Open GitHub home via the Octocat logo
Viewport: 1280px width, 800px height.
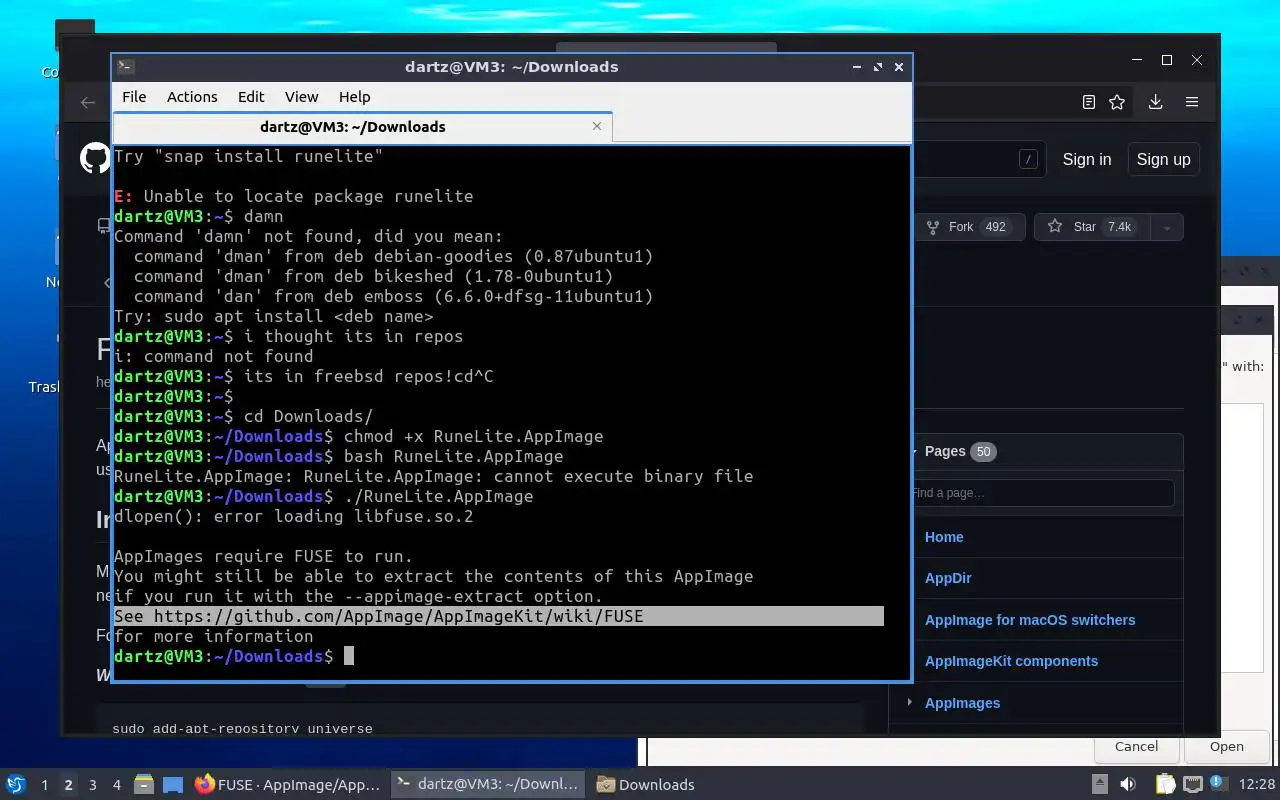95,159
